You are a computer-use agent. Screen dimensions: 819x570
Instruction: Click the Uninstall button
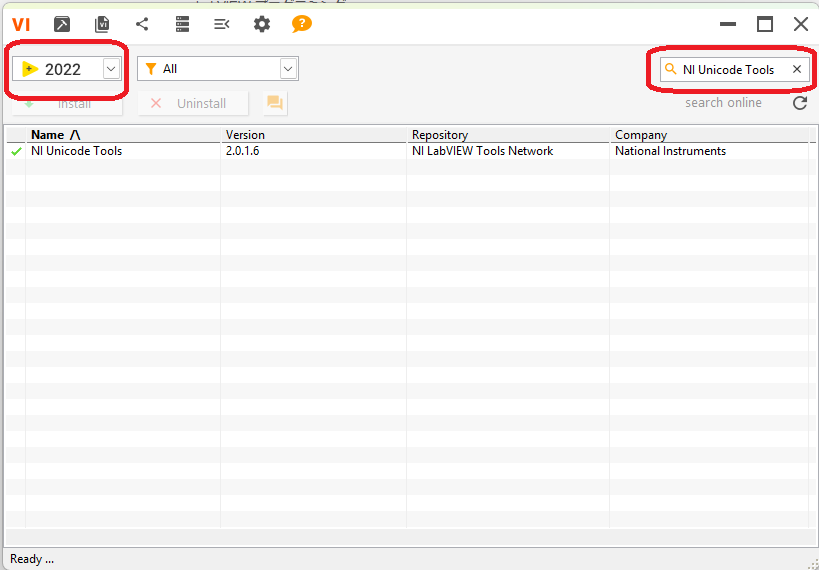pyautogui.click(x=193, y=103)
